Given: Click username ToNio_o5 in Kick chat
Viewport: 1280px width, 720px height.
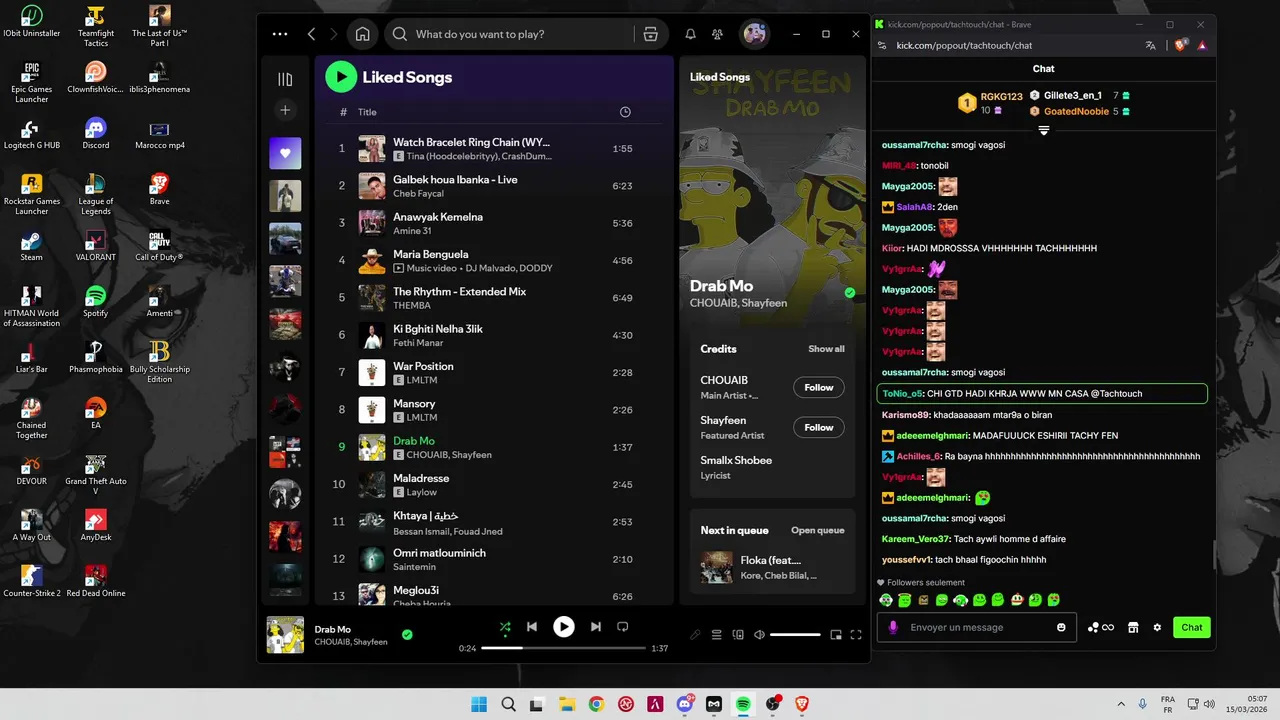Looking at the screenshot, I should tap(902, 393).
